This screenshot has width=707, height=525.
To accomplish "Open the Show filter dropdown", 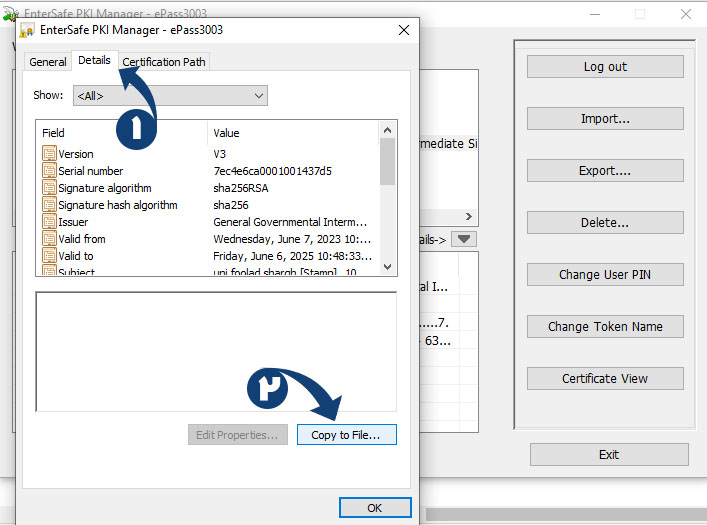I will [x=168, y=95].
